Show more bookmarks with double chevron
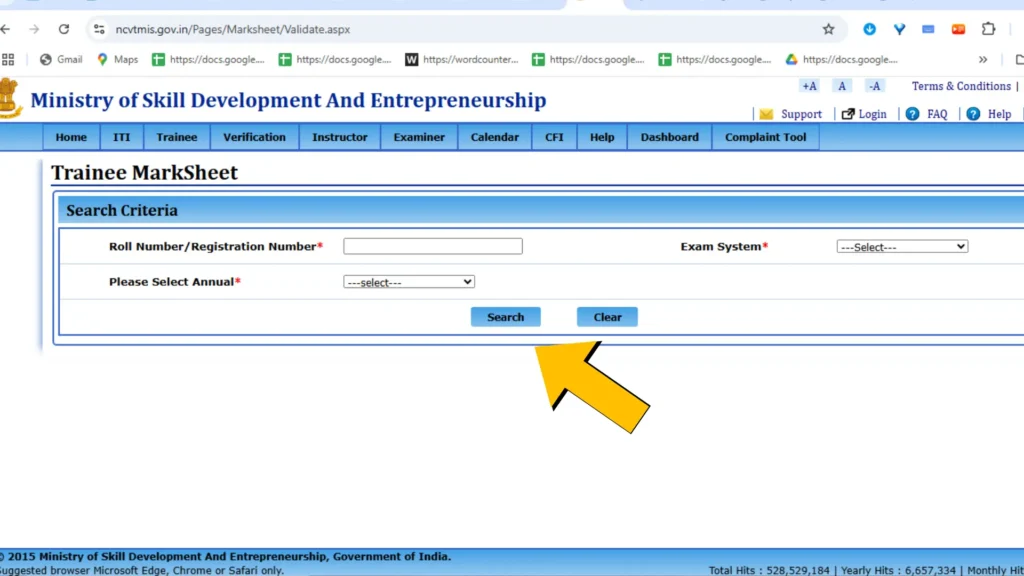 (983, 59)
